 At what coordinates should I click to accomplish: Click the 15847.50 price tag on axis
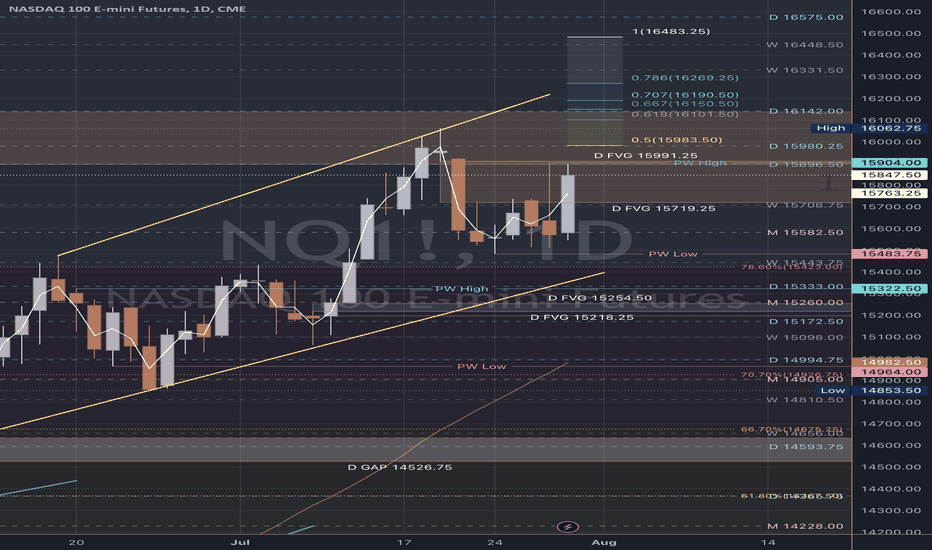tap(890, 175)
